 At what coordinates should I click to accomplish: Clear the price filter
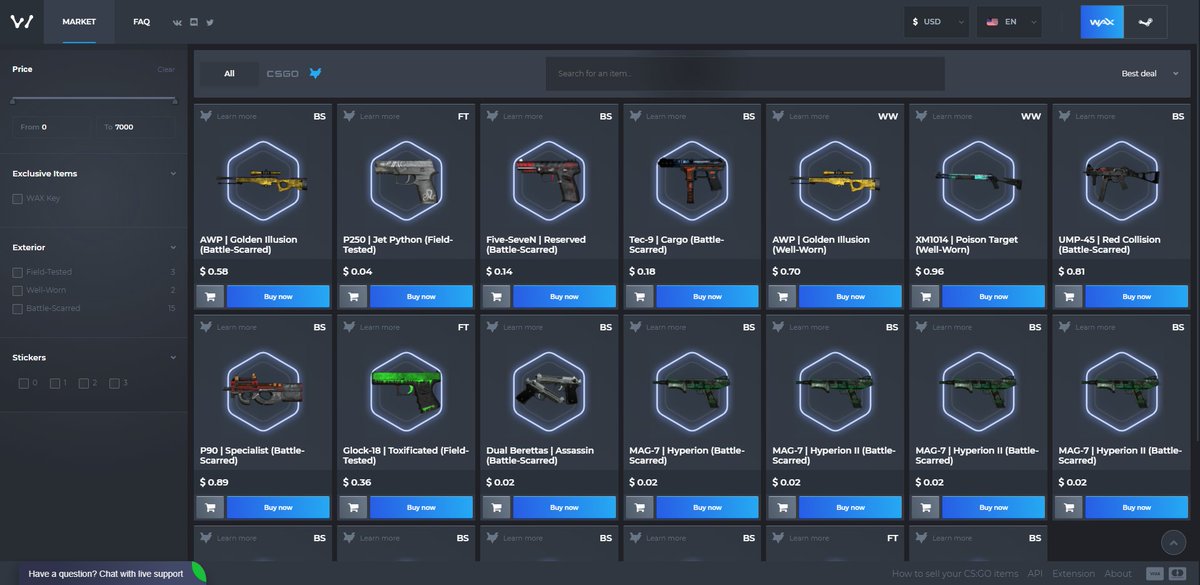tap(166, 70)
